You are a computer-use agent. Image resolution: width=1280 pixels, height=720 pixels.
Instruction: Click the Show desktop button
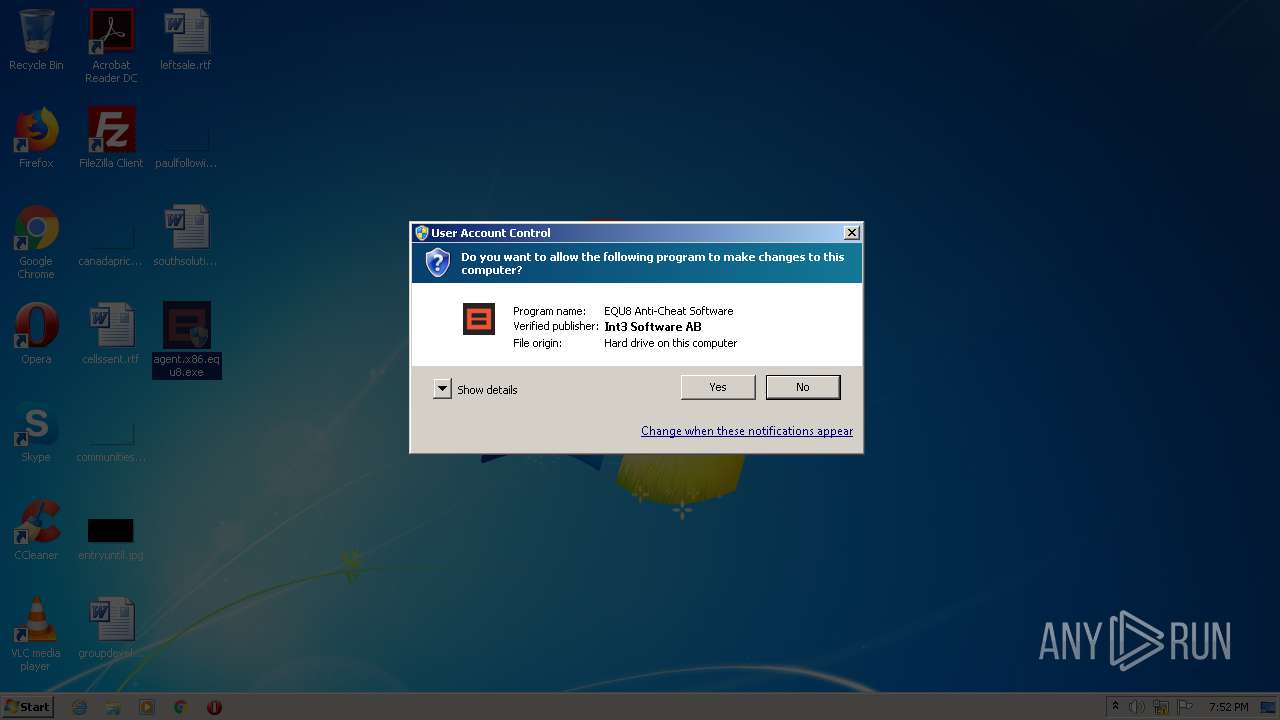tap(1269, 707)
